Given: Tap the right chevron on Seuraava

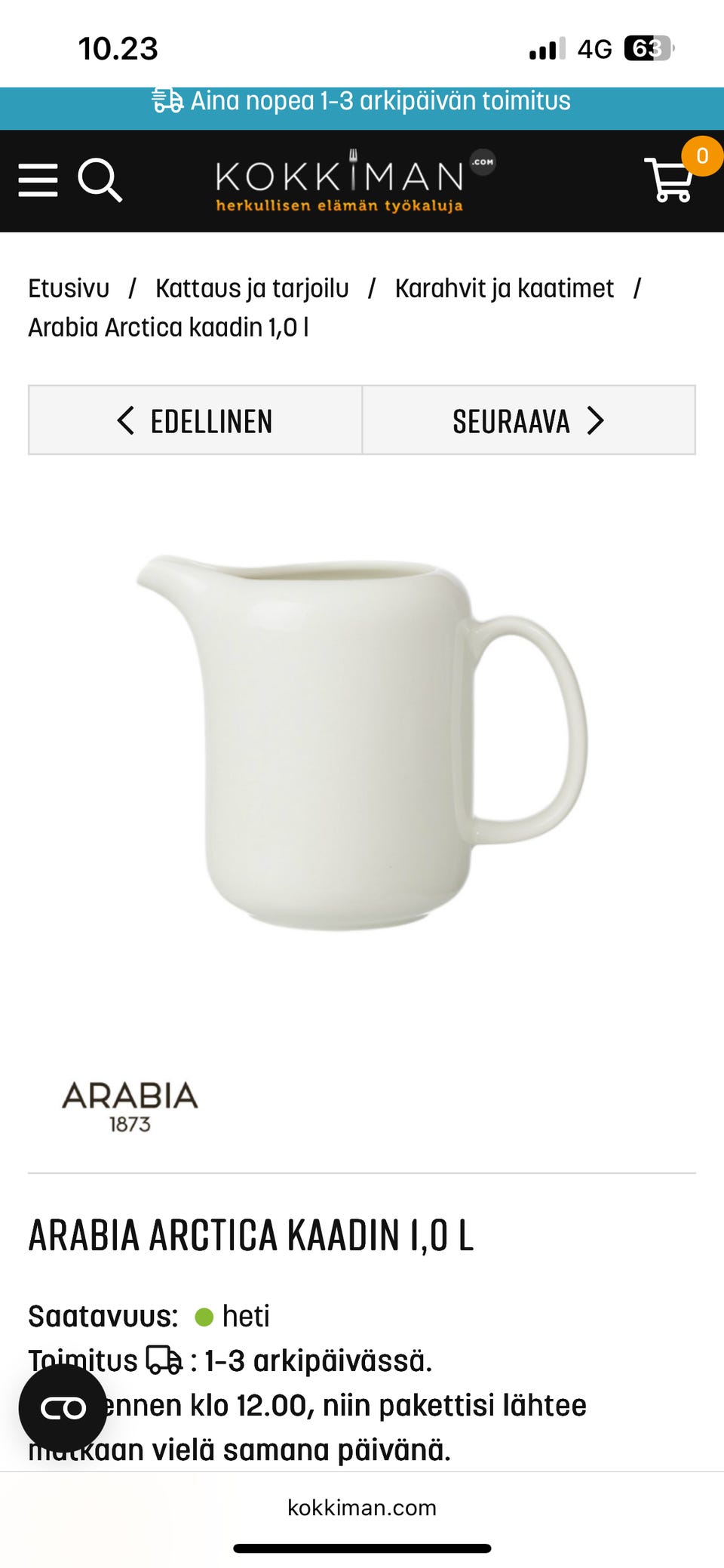Looking at the screenshot, I should click(596, 420).
